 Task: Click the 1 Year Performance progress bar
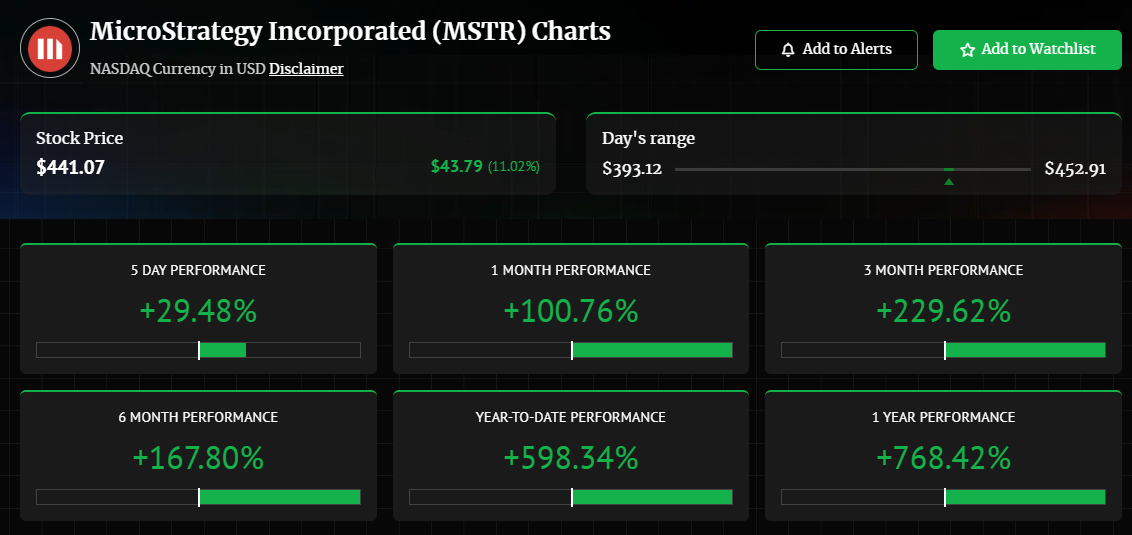[944, 497]
